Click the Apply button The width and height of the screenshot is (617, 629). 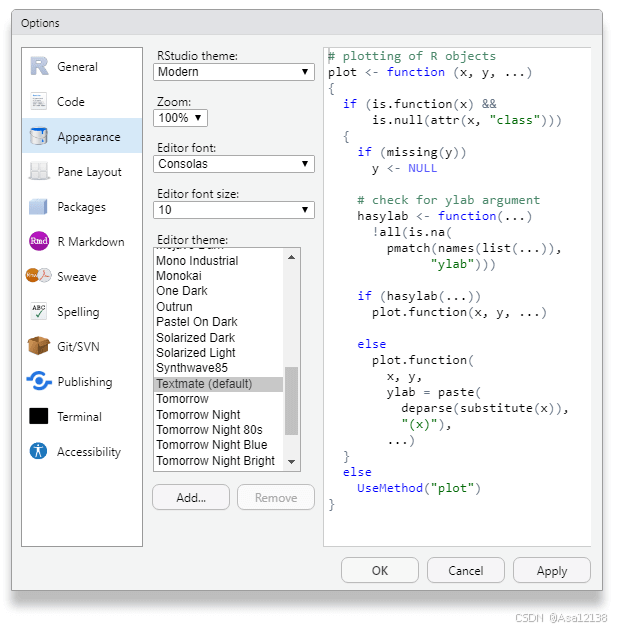pyautogui.click(x=552, y=570)
